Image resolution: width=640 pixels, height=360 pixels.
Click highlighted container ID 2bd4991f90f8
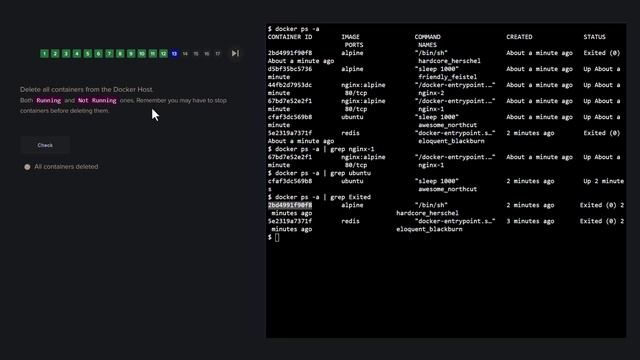pyautogui.click(x=290, y=205)
